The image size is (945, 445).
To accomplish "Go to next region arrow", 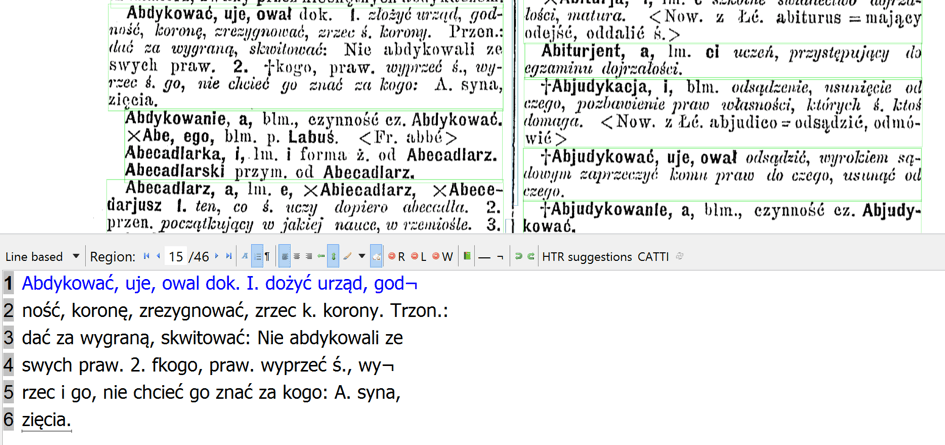I will click(217, 257).
